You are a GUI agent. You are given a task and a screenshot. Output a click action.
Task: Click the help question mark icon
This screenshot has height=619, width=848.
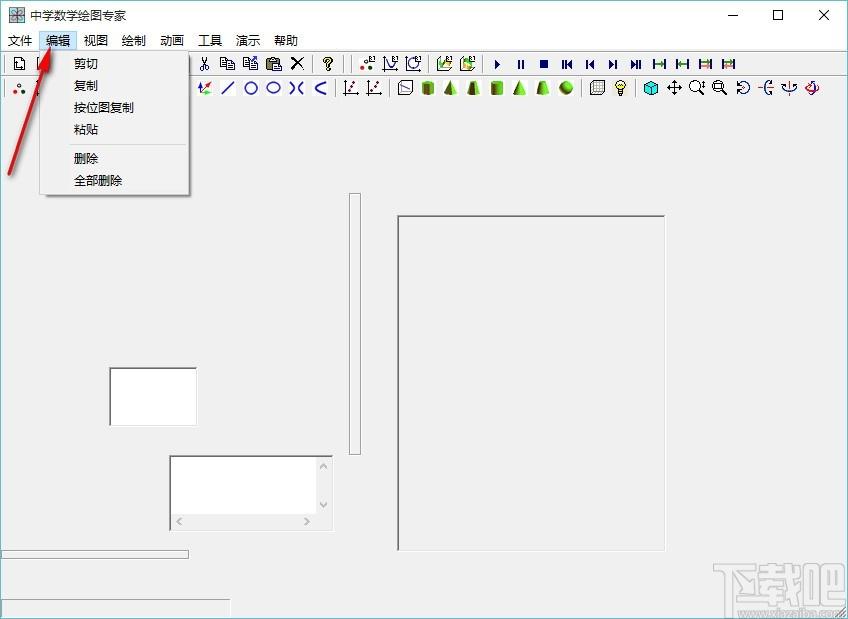pos(327,64)
